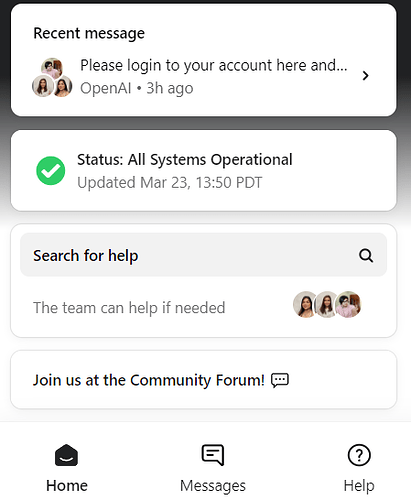Image resolution: width=411 pixels, height=500 pixels.
Task: Click the Recent message heading
Action: coord(89,33)
